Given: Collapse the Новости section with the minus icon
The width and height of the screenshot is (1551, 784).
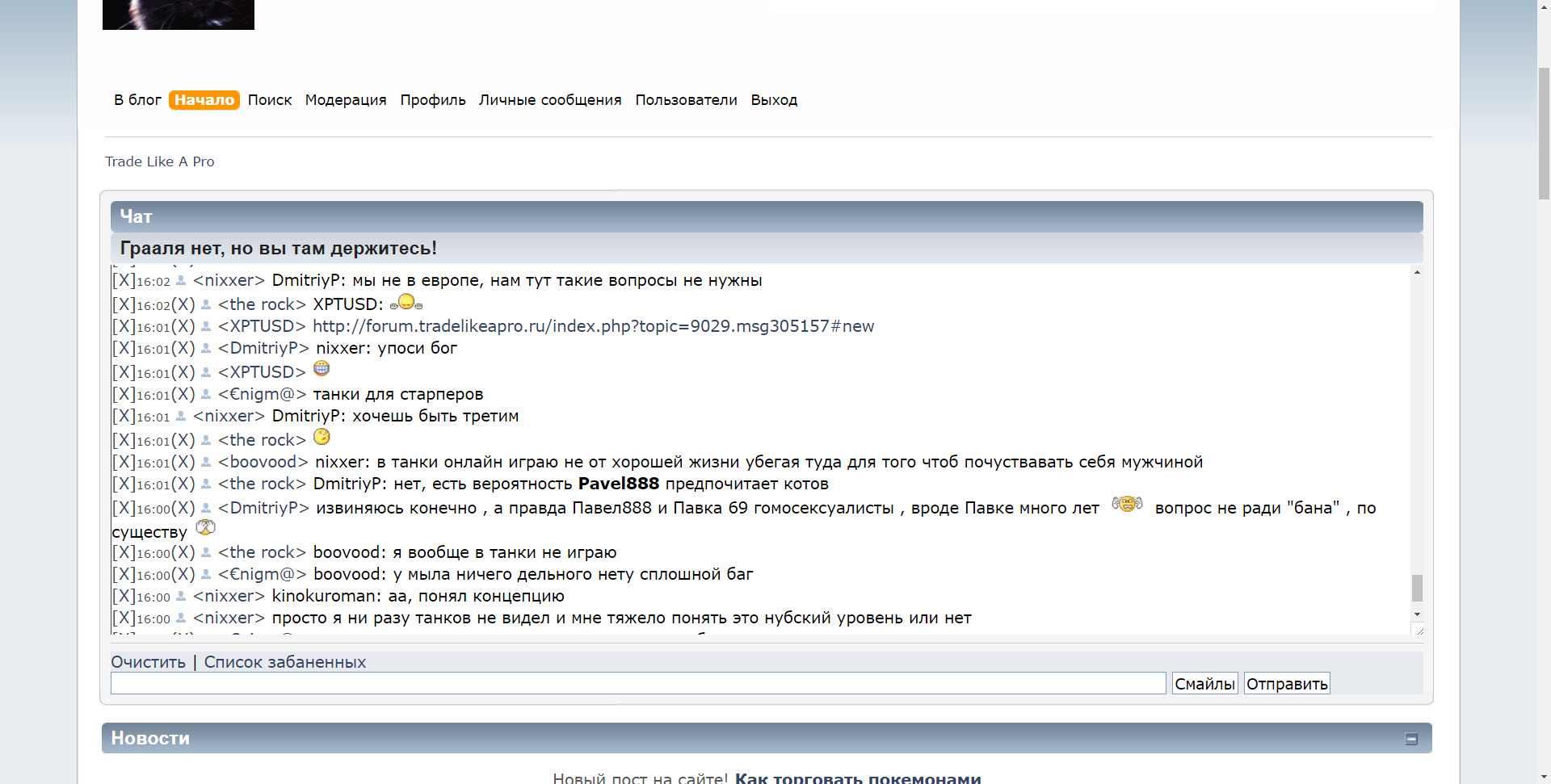Looking at the screenshot, I should point(1411,739).
